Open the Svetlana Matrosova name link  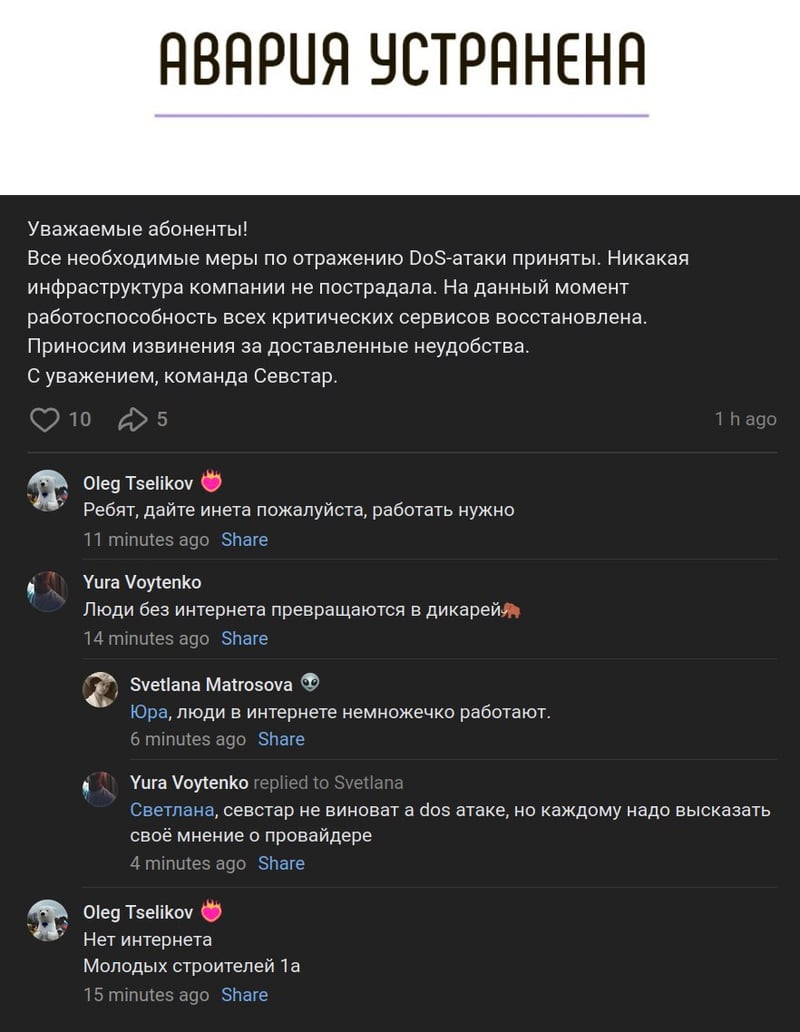coord(211,684)
